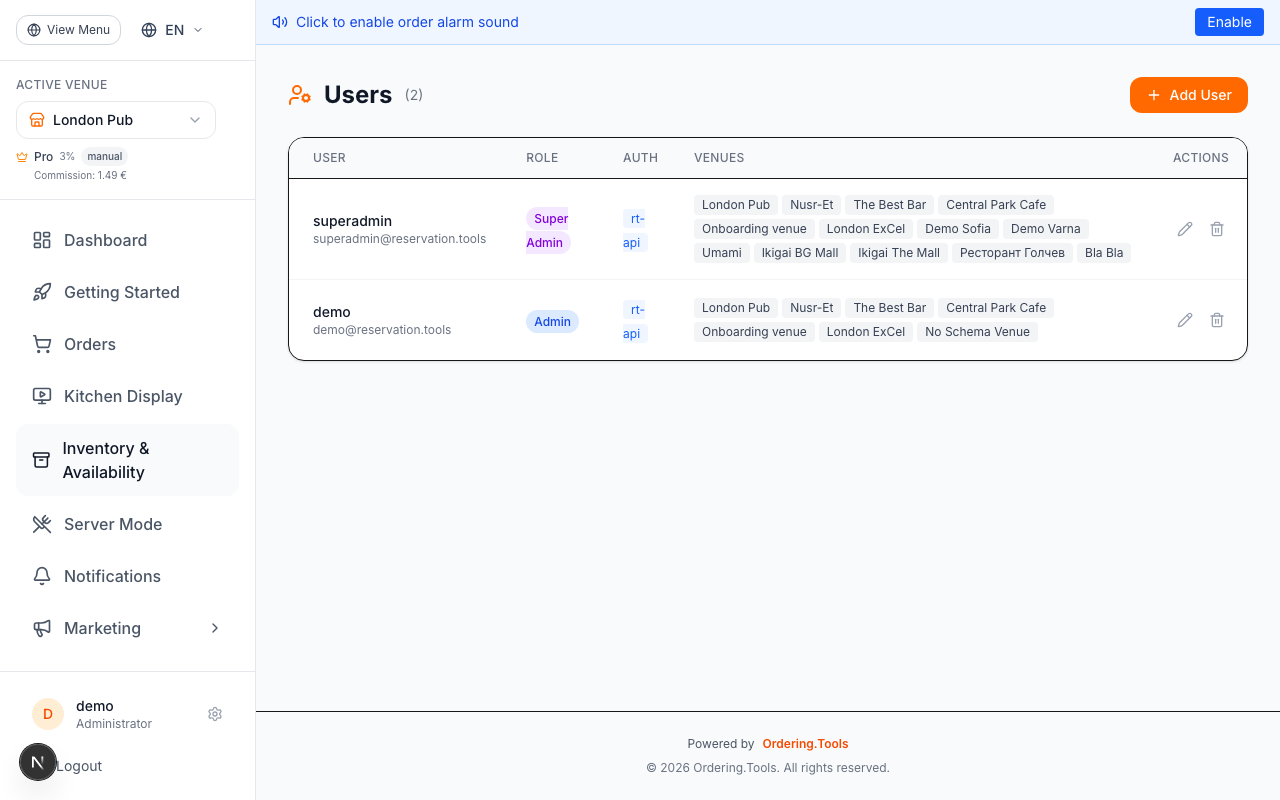Open the London Pub venue dropdown
This screenshot has height=800, width=1280.
tap(116, 120)
